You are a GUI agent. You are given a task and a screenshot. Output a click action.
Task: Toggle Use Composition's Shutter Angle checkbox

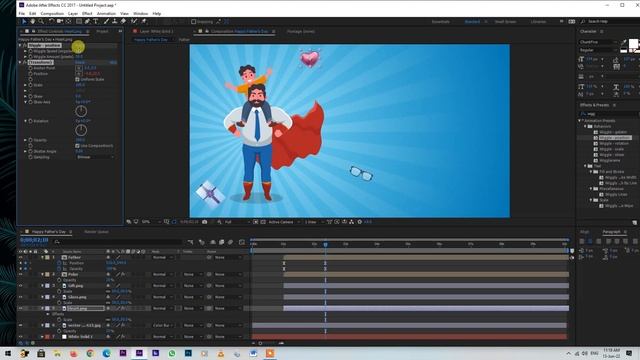pyautogui.click(x=77, y=146)
